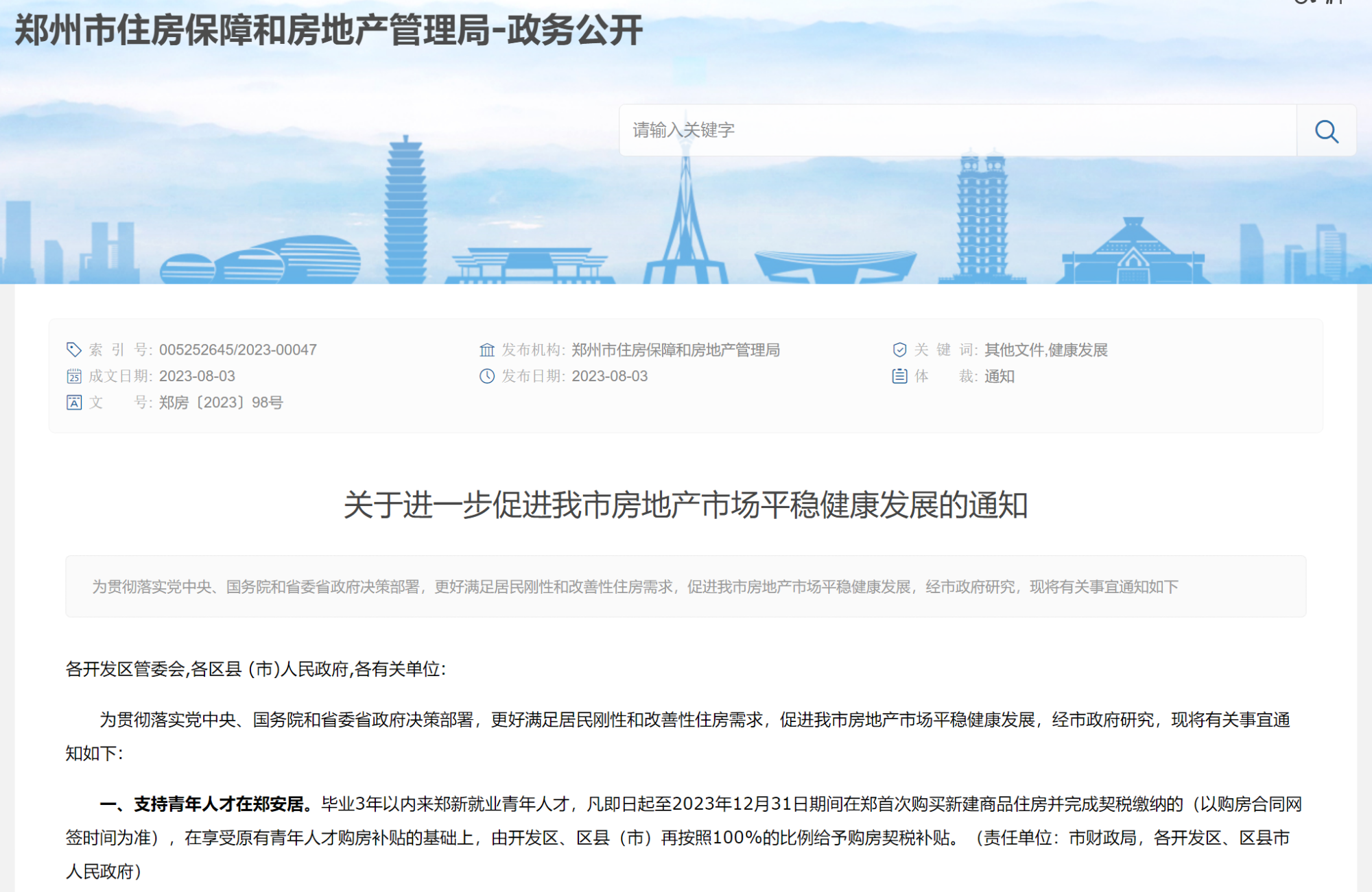Click the publish date 2023-08-03 next to 发布日期
The width and height of the screenshot is (1372, 892).
[x=609, y=376]
